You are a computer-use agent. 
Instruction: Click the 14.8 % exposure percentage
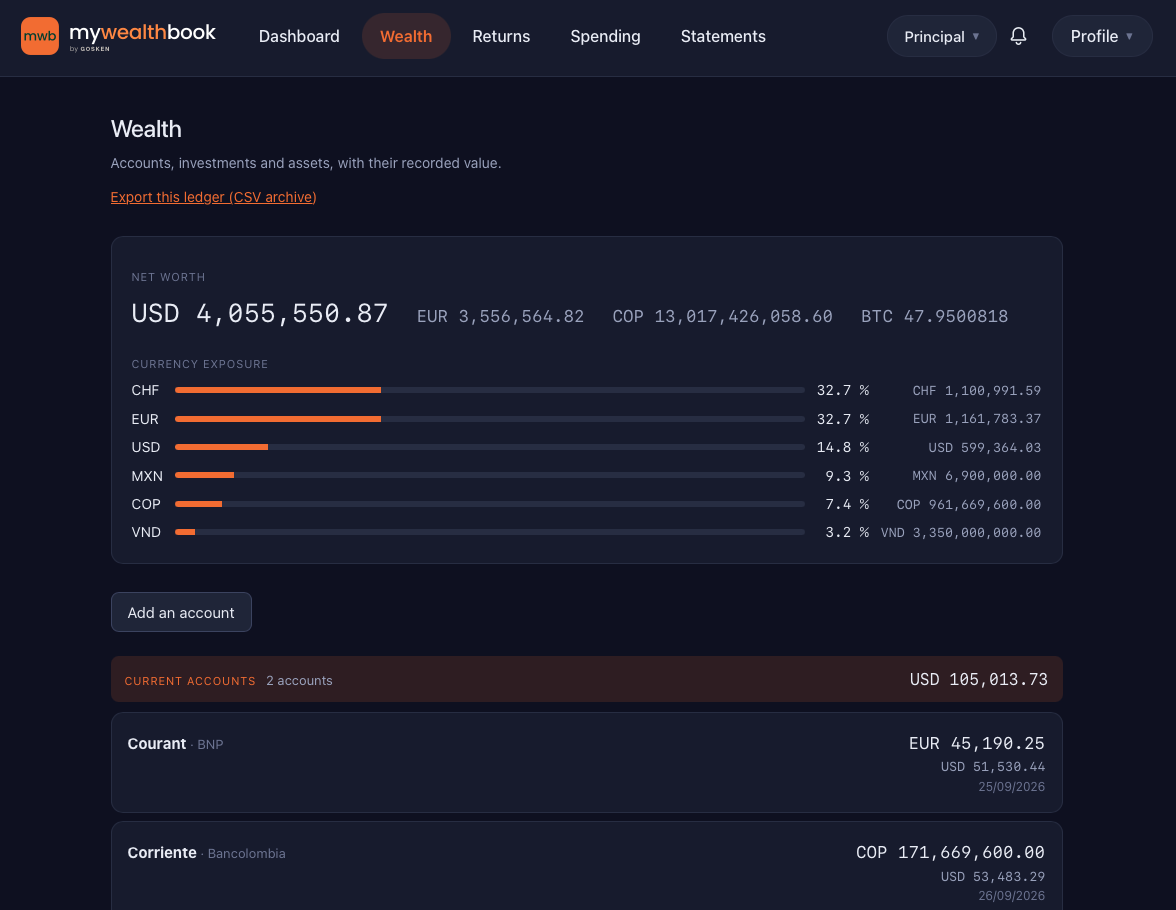pos(843,447)
